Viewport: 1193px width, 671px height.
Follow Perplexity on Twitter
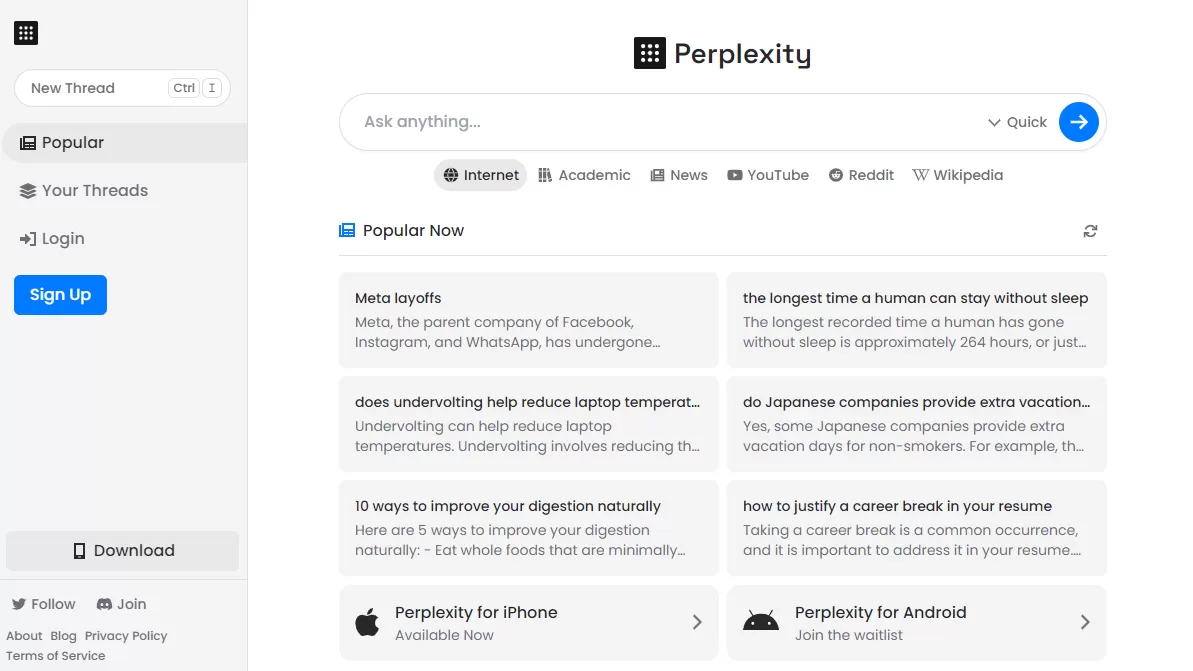tap(44, 604)
